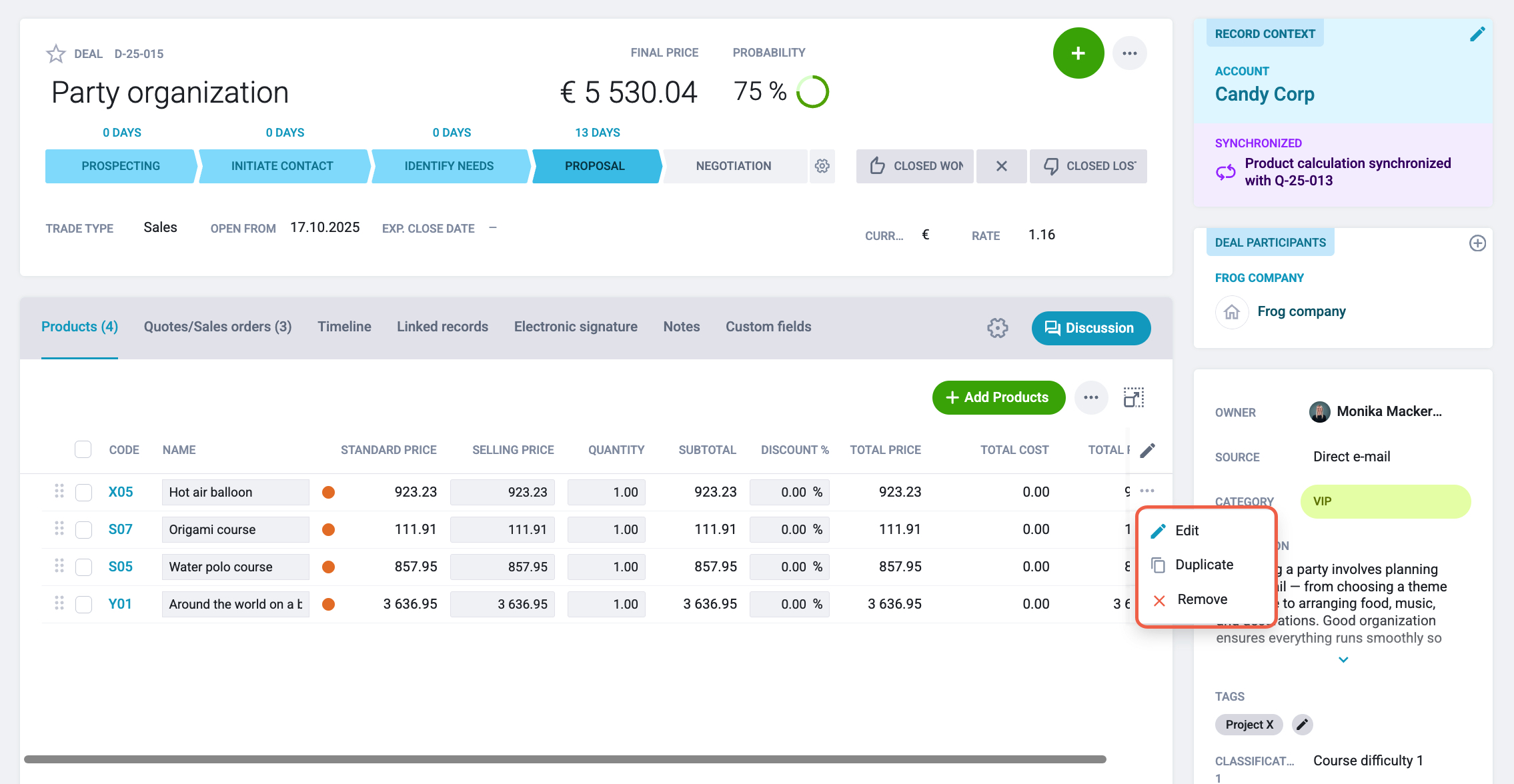Grab the drag handle of row S05
This screenshot has width=1514, height=784.
[x=59, y=566]
